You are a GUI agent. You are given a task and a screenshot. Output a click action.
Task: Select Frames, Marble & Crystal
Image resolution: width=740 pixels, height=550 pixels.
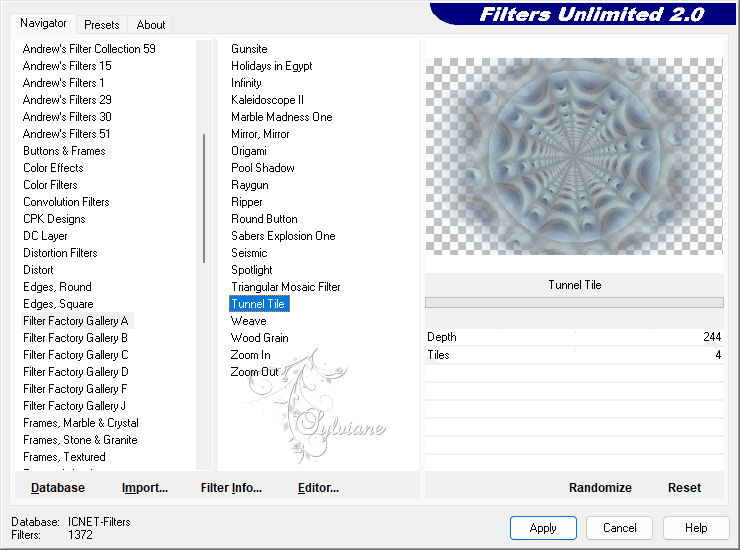pos(81,423)
